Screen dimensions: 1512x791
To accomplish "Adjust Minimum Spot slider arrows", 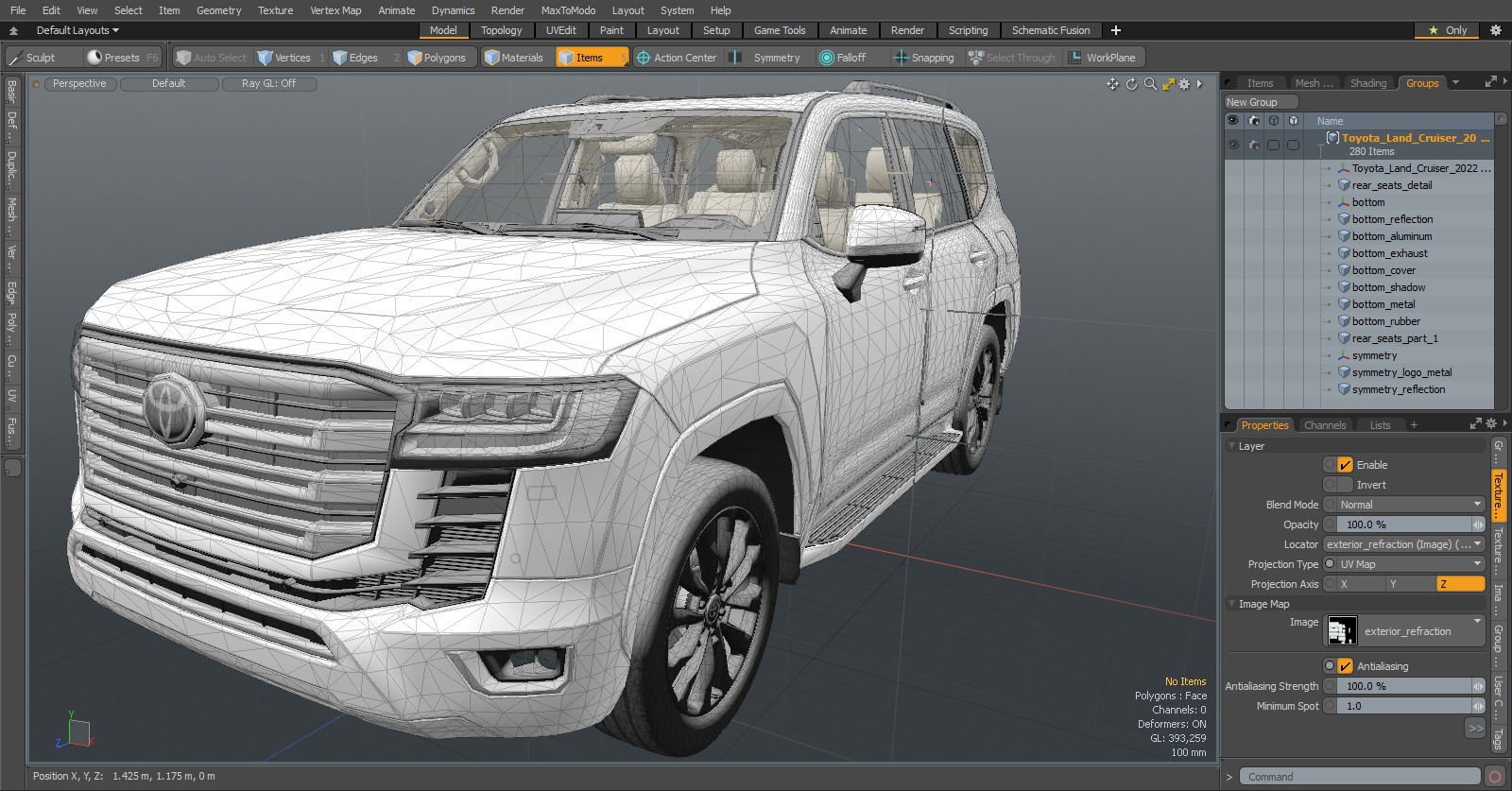I will tap(1478, 706).
